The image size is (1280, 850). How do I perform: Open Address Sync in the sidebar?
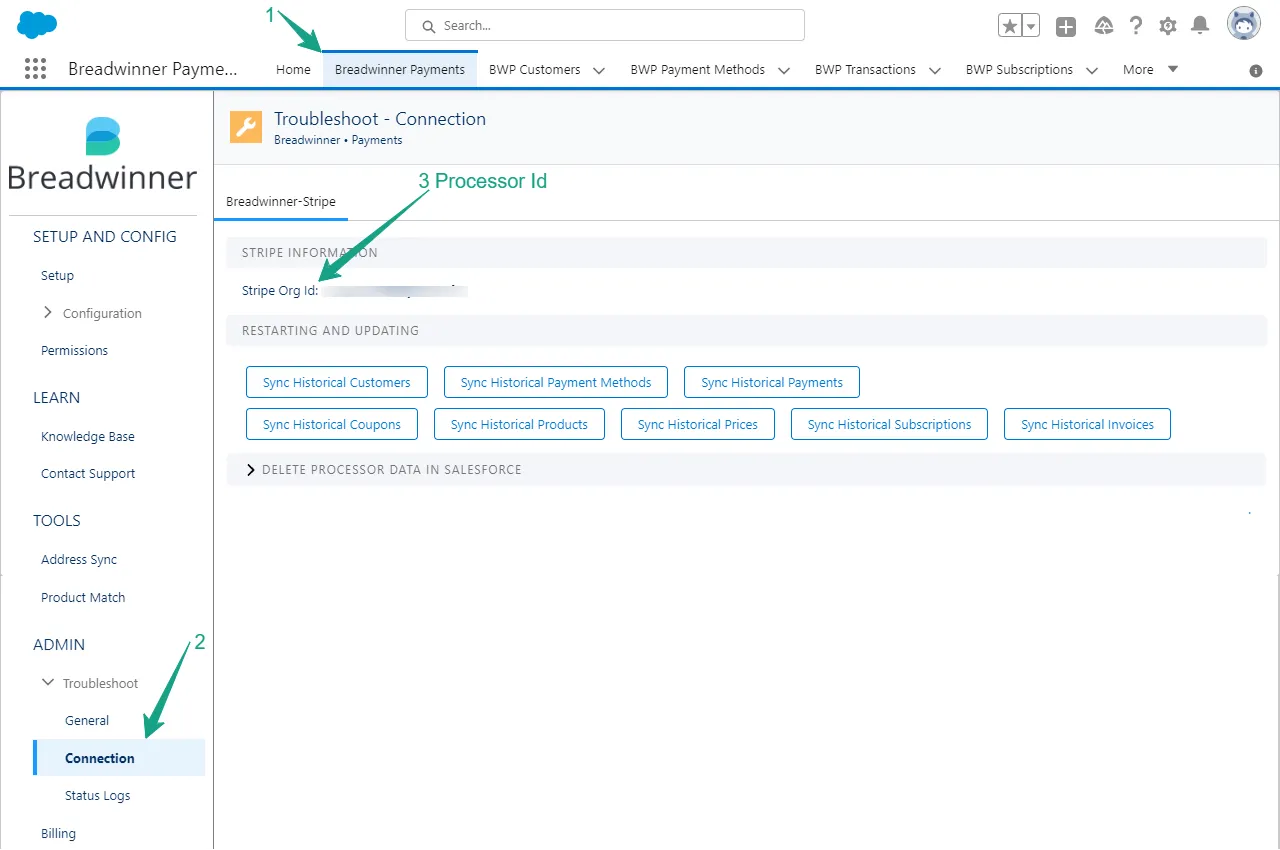79,559
